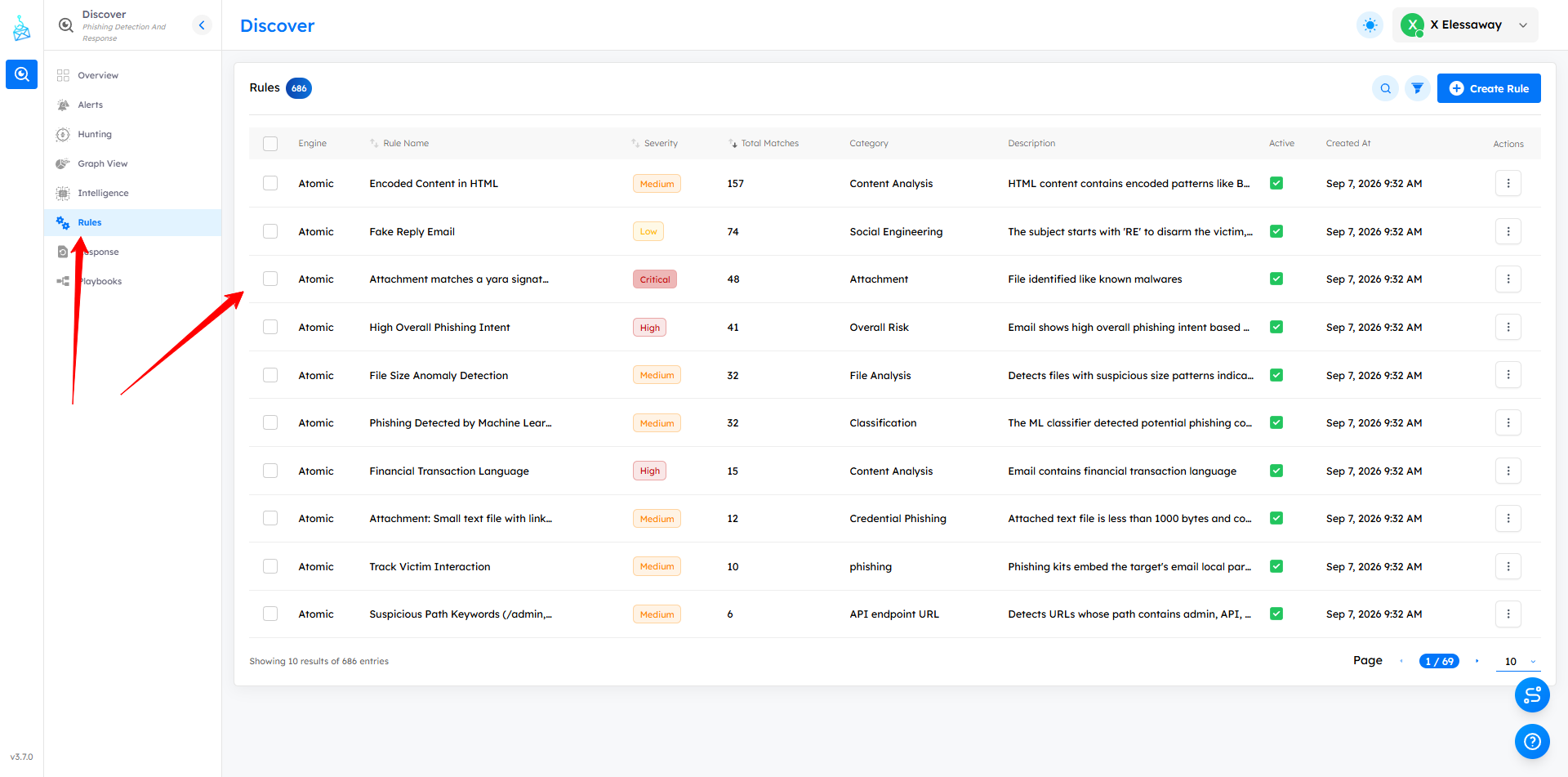Select the File Size Anomaly Detection row checkbox
Viewport: 1568px width, 777px height.
(x=270, y=375)
